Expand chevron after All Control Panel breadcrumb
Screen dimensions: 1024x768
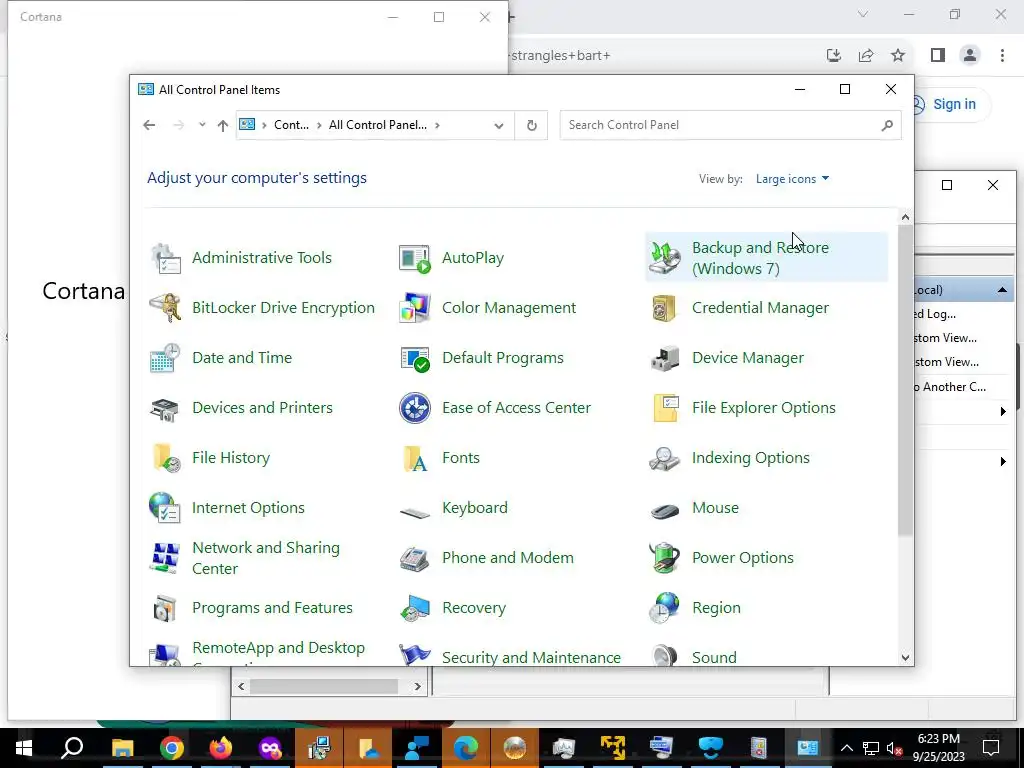click(x=437, y=125)
